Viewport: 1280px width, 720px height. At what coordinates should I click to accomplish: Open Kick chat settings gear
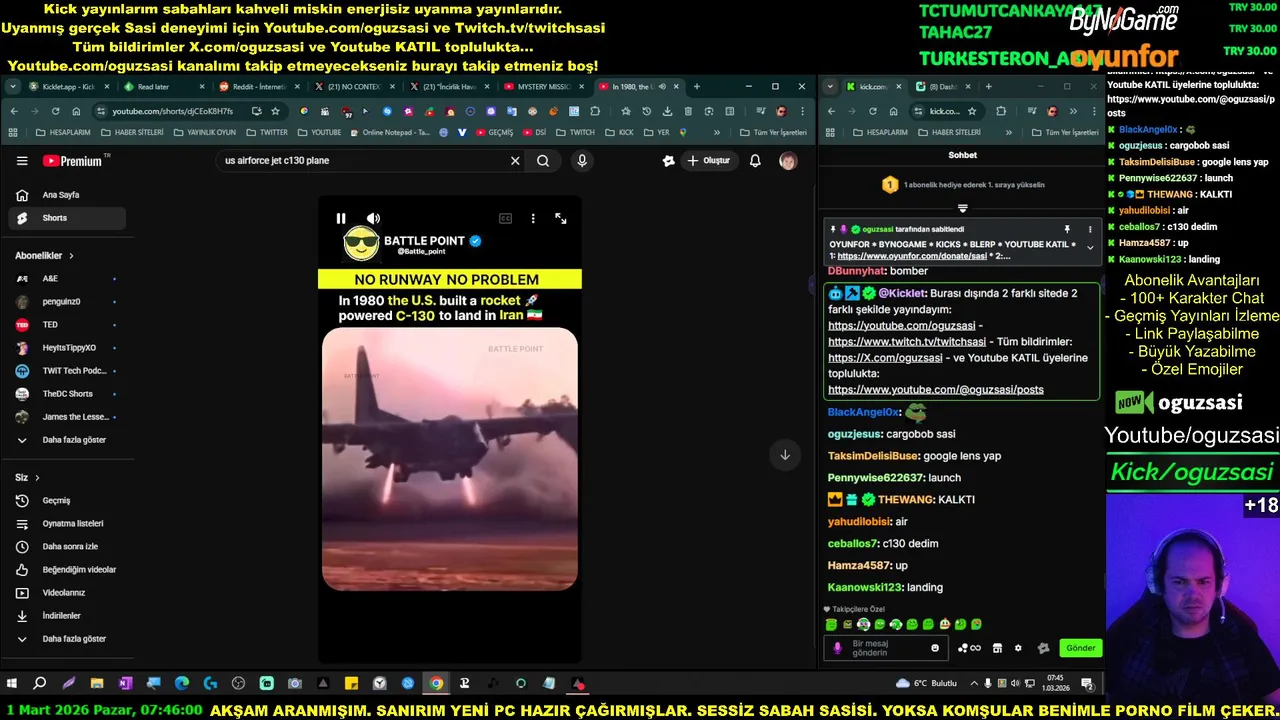pyautogui.click(x=1018, y=648)
